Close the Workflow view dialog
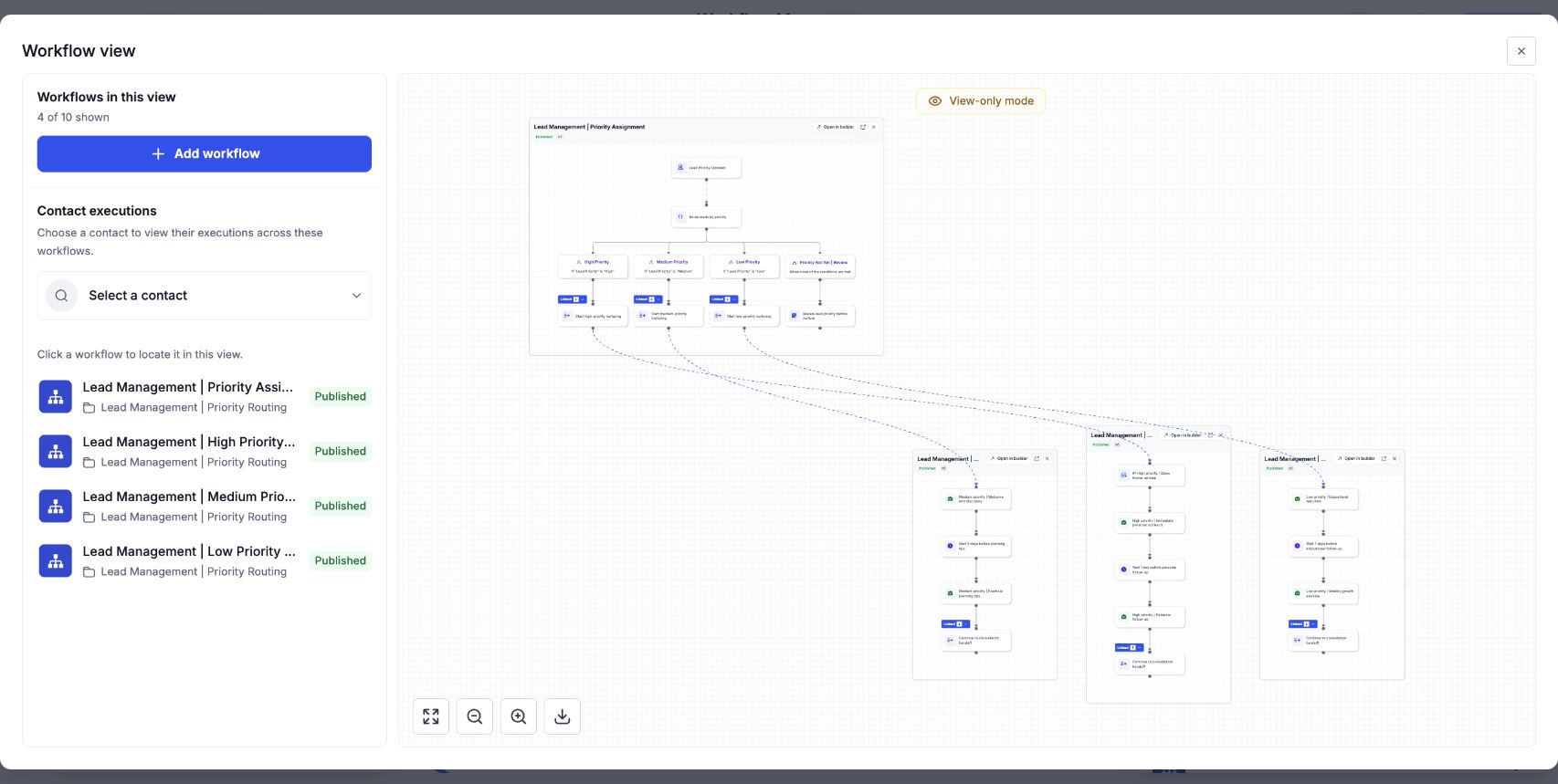This screenshot has width=1558, height=784. click(x=1521, y=51)
